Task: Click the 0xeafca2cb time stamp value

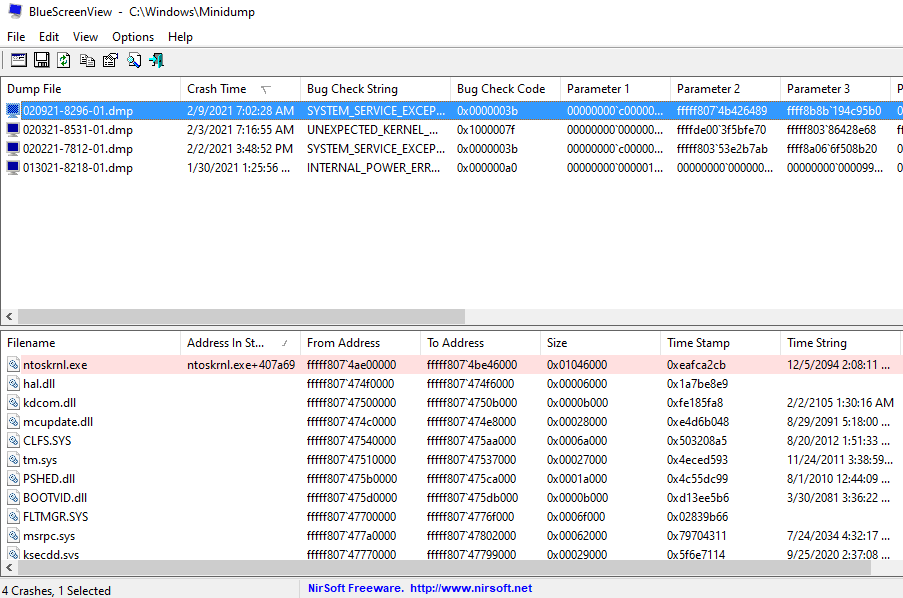Action: (696, 365)
